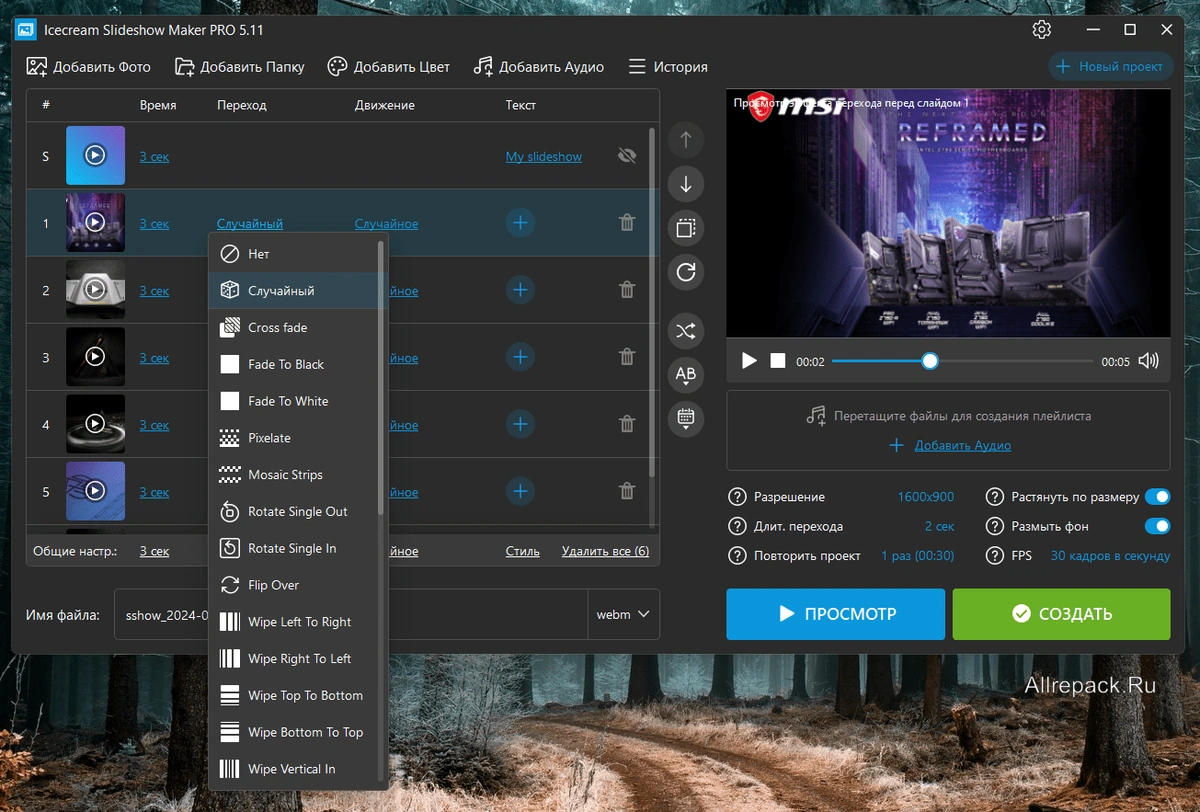Select Нет transition option

292,254
